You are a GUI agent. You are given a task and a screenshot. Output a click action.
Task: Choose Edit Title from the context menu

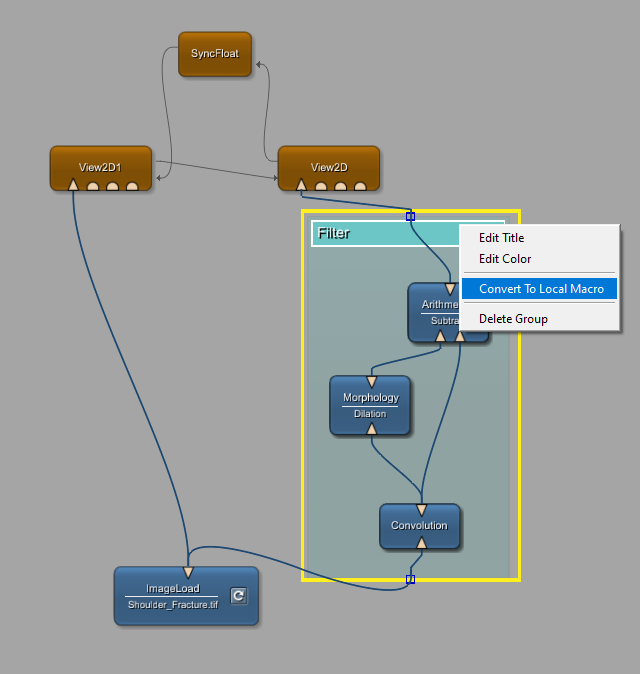coord(501,238)
